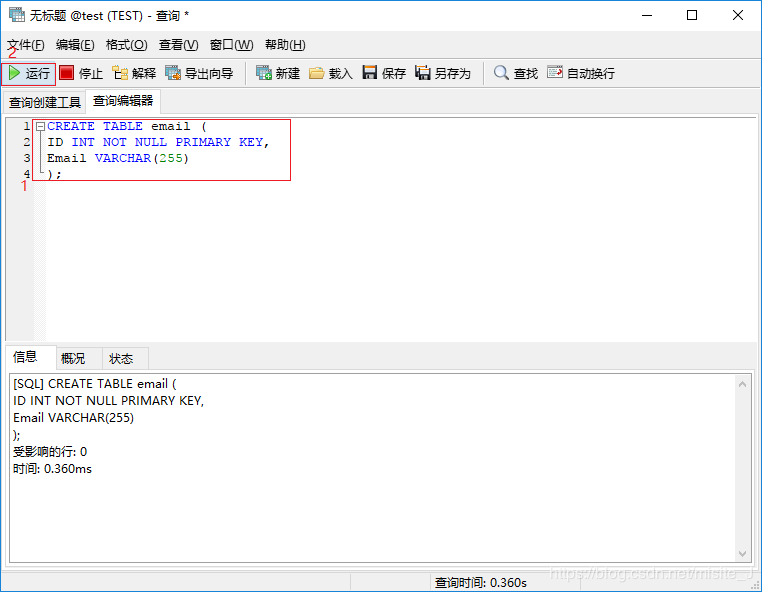
Task: Click the message panel scroll-down arrow
Action: click(742, 554)
